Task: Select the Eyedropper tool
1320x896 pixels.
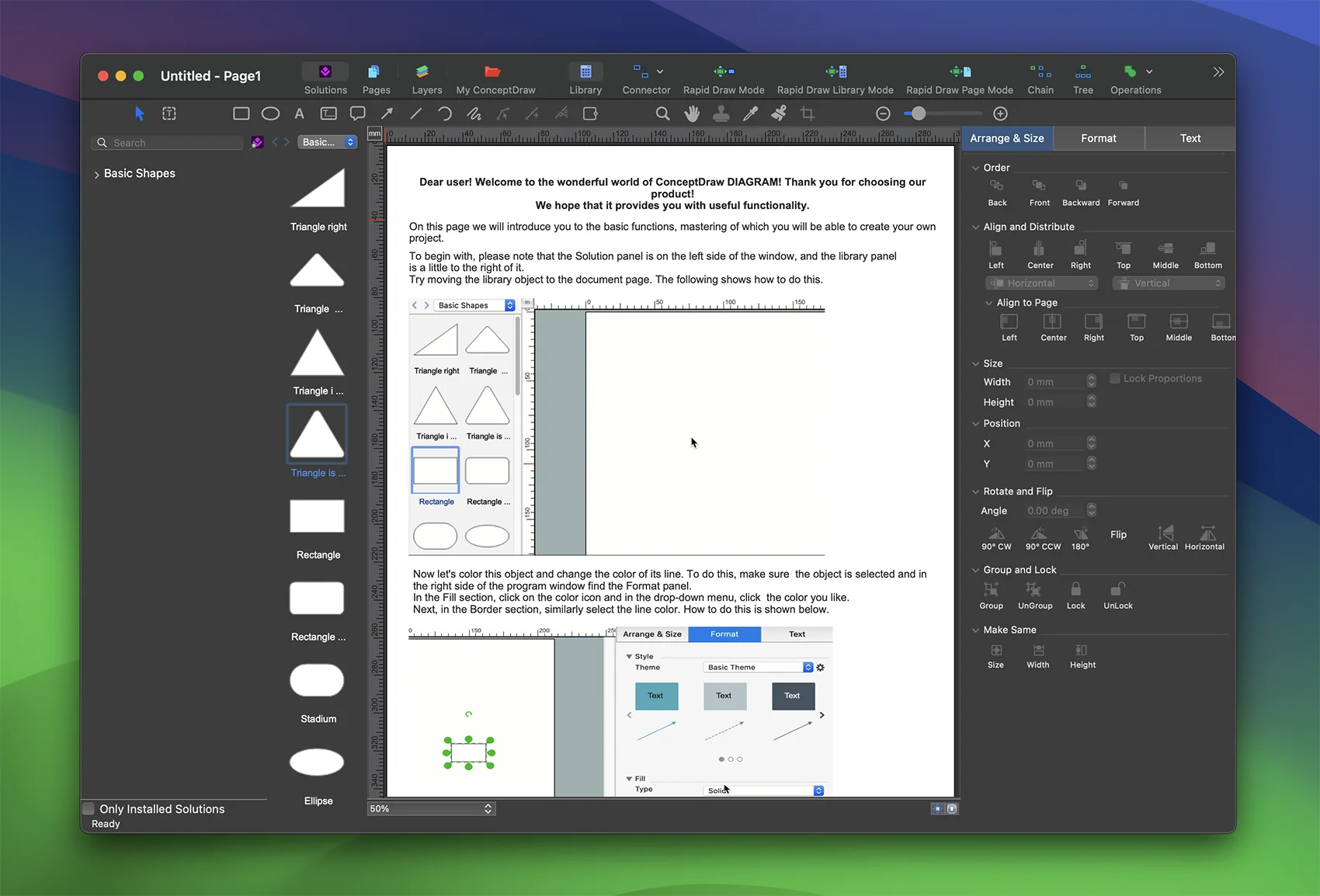Action: [750, 113]
